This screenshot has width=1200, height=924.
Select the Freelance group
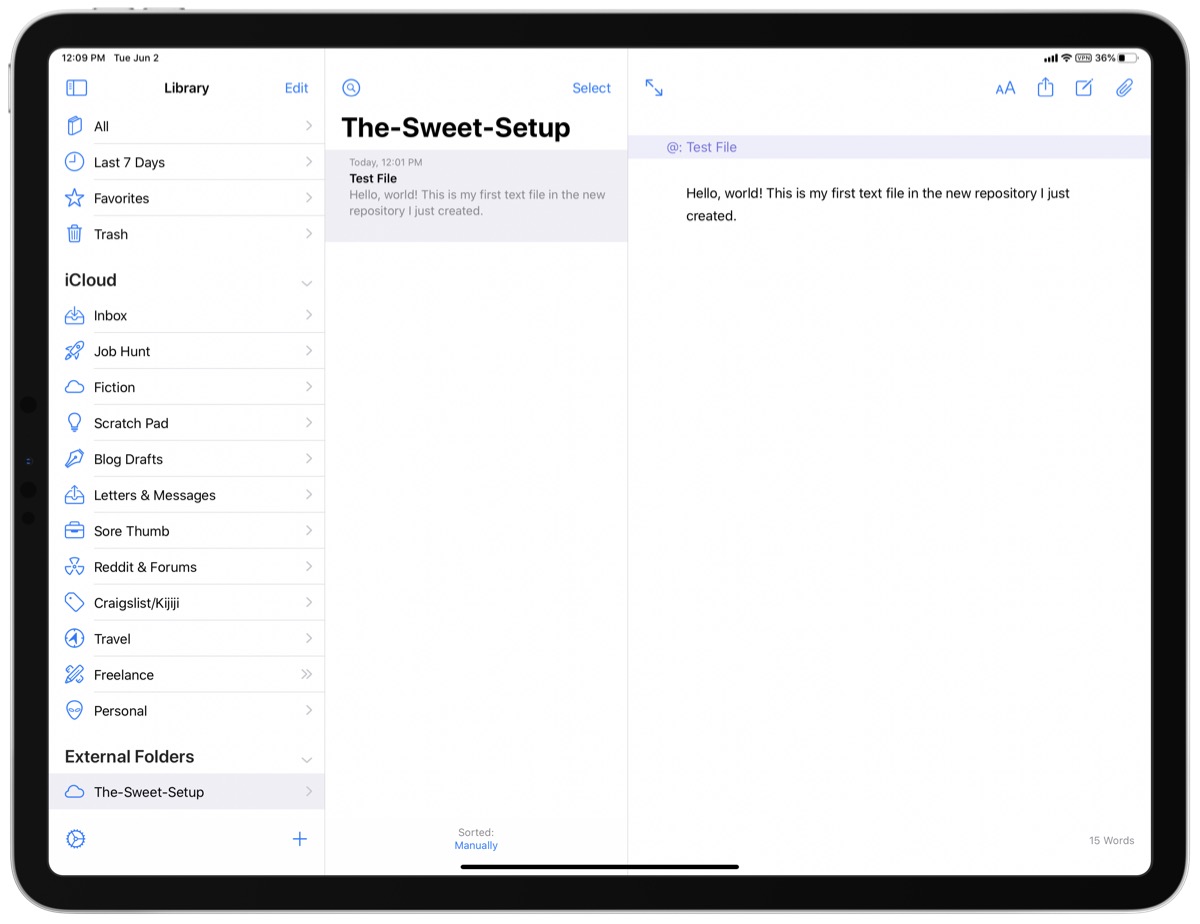tap(187, 675)
